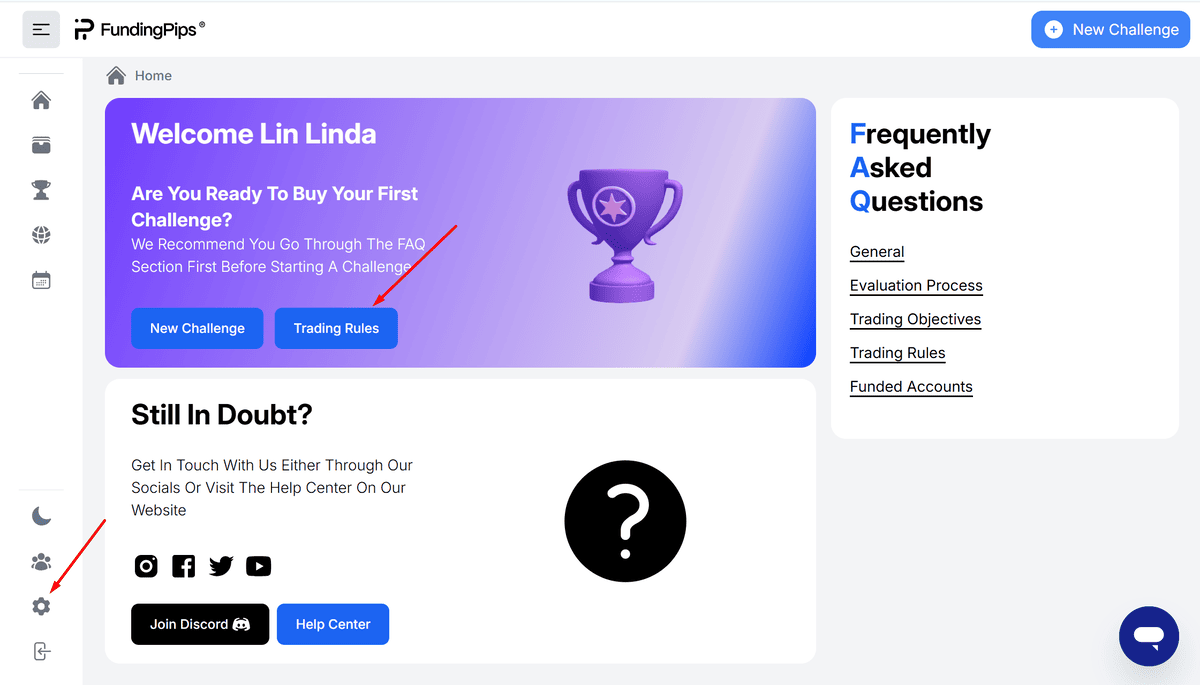The image size is (1200, 685).
Task: Open the wallet icon in the sidebar
Action: (x=41, y=146)
